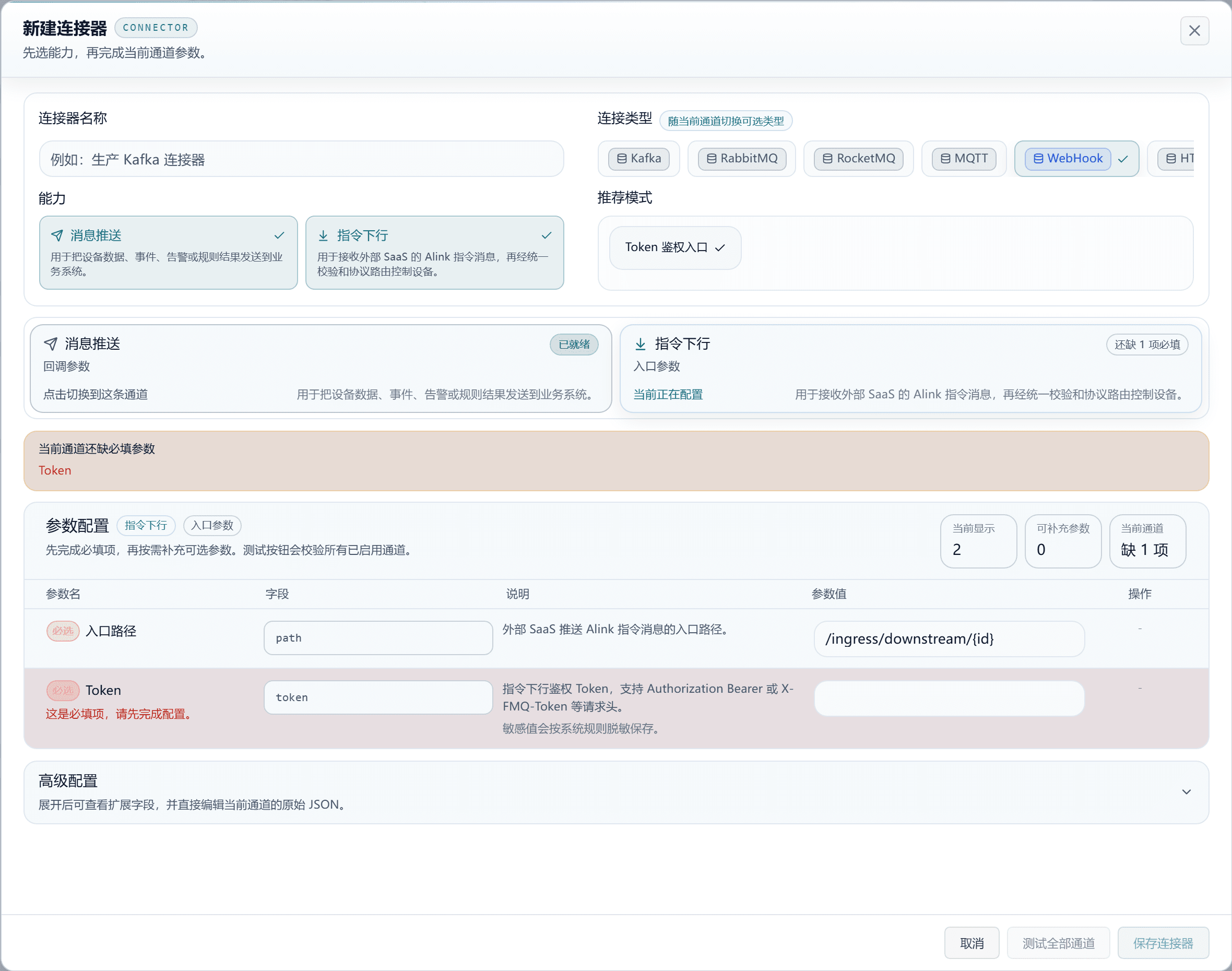1232x971 pixels.
Task: Toggle the 消息推送 capability card
Action: (168, 253)
